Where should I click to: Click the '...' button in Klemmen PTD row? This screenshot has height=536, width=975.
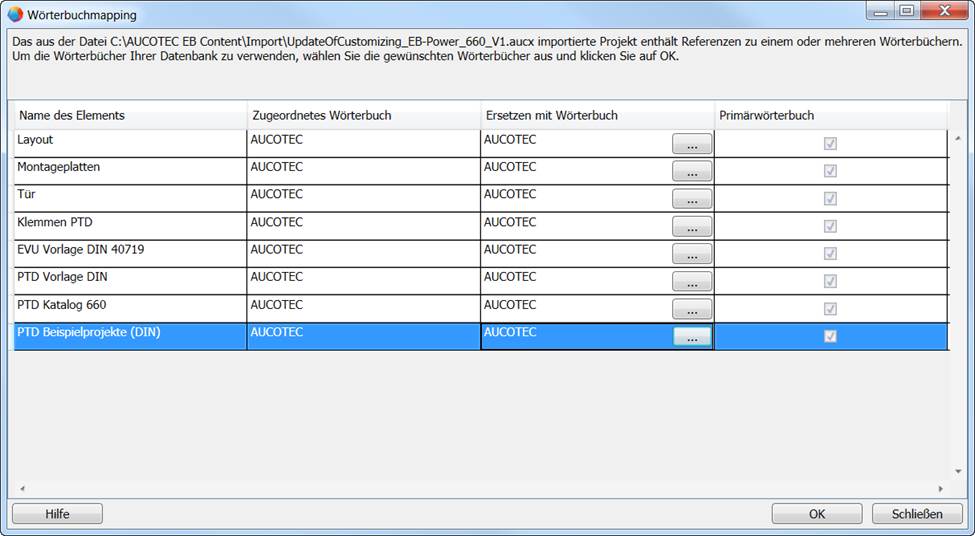(692, 226)
